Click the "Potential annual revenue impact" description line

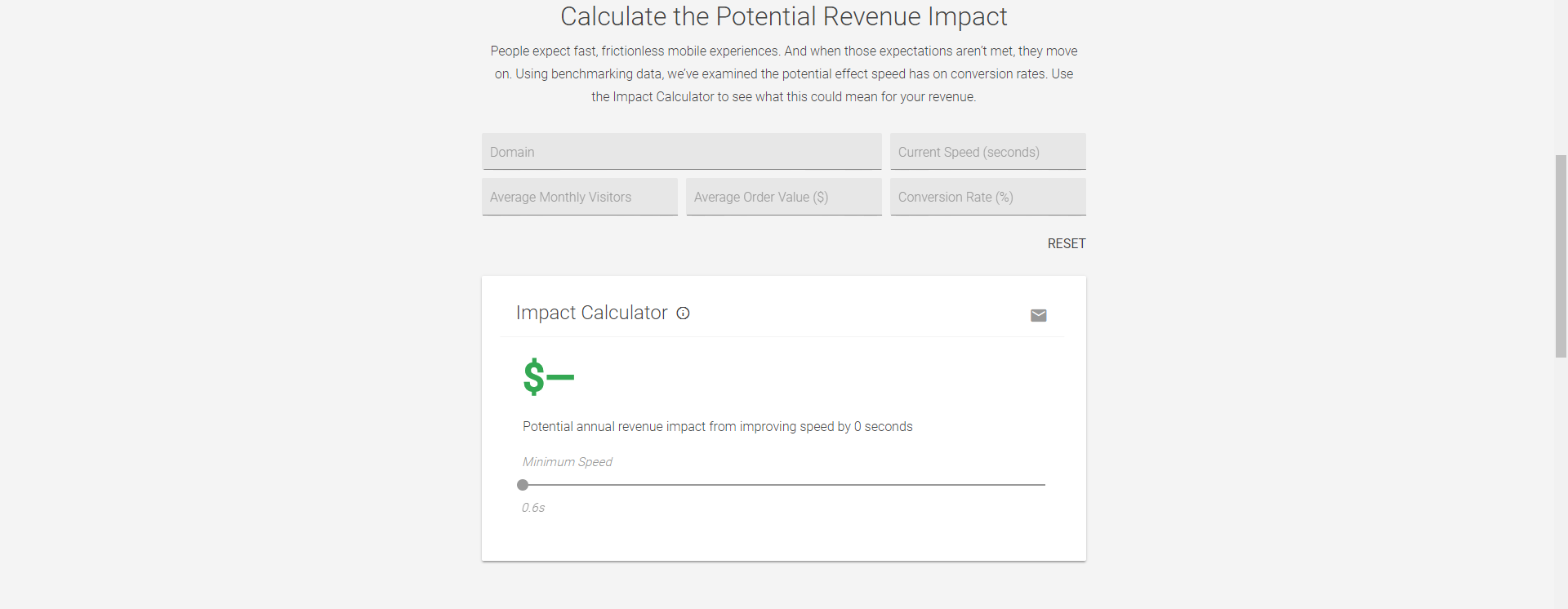pos(717,427)
